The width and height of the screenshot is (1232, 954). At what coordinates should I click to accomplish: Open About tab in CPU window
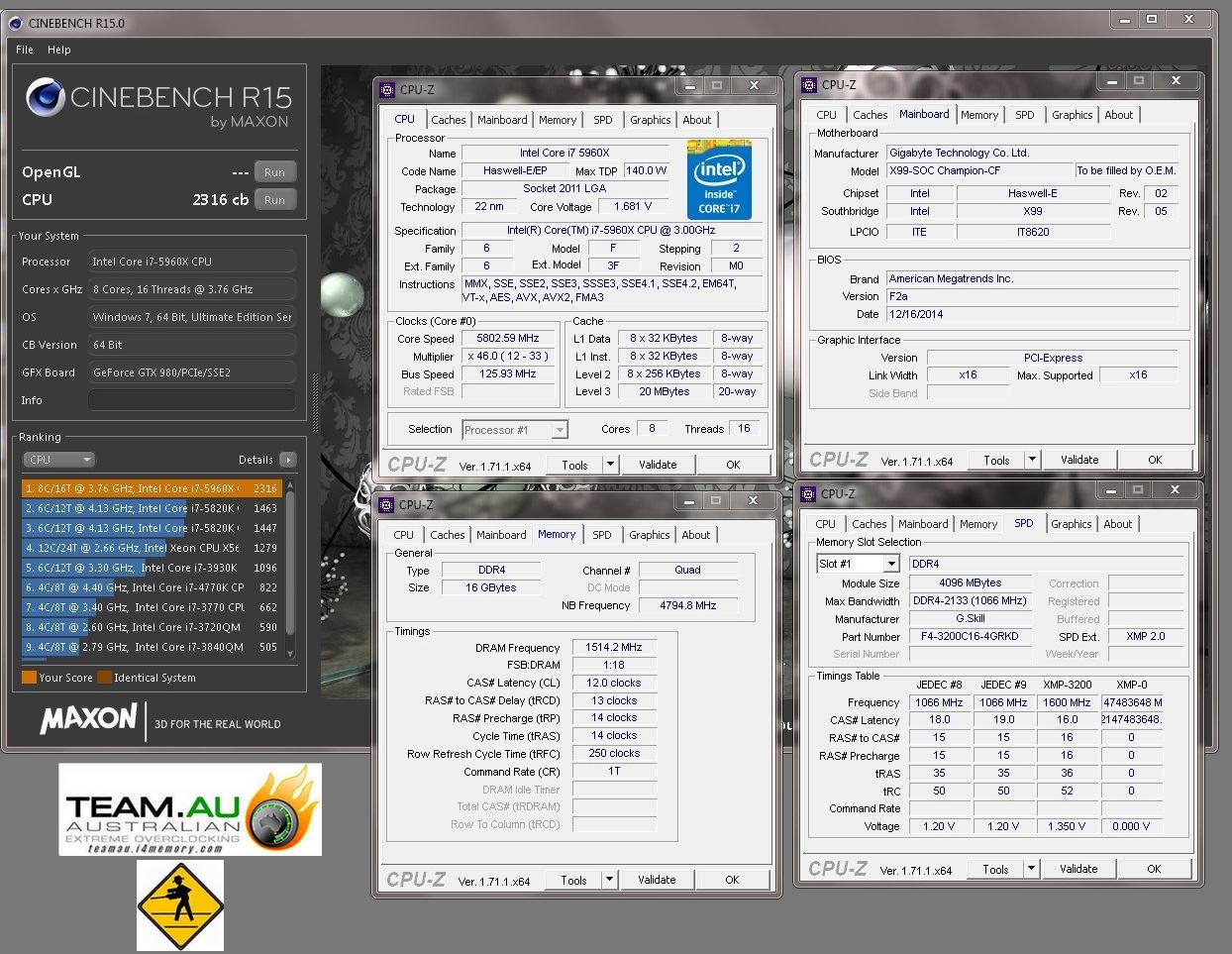point(697,120)
